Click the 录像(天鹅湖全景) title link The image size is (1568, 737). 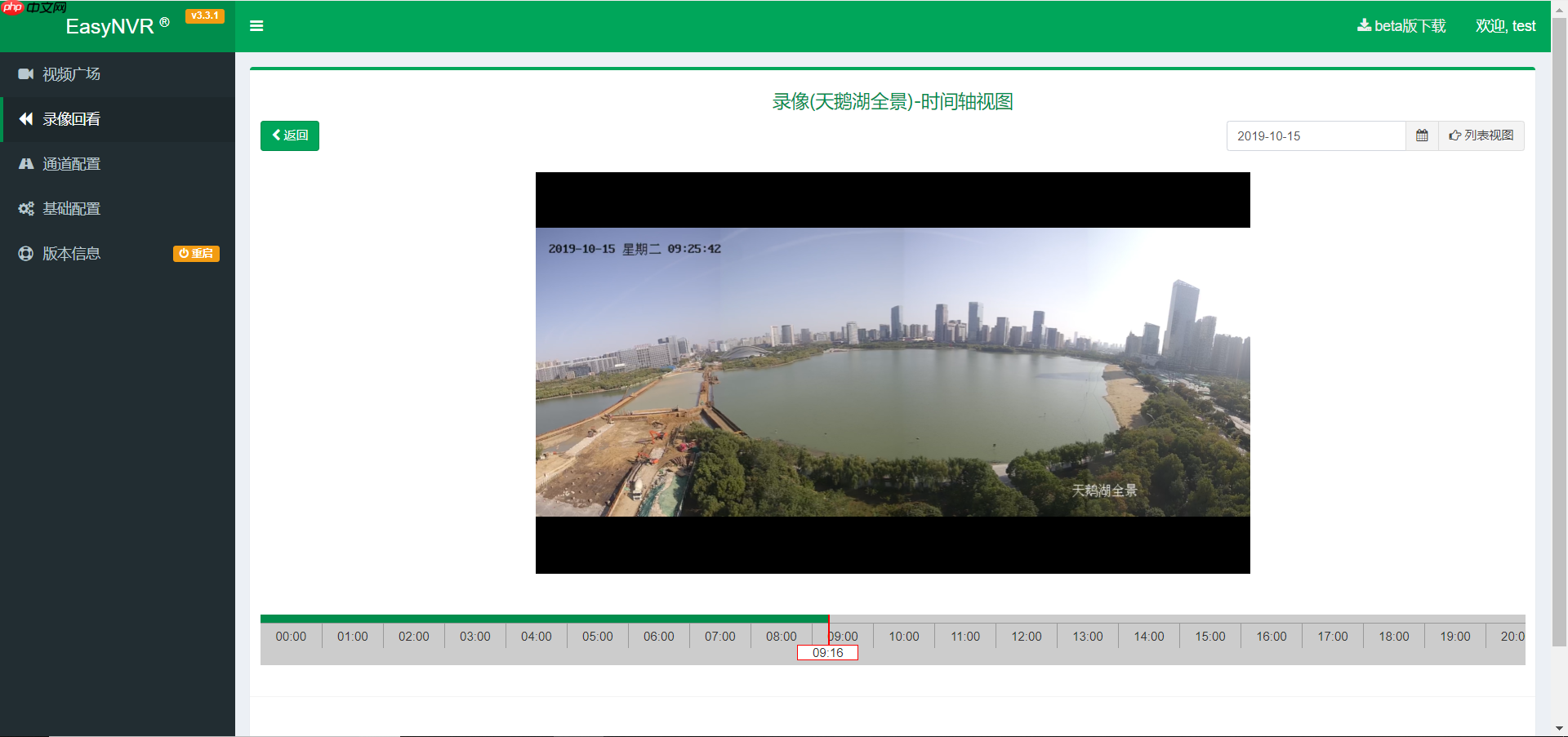893,101
